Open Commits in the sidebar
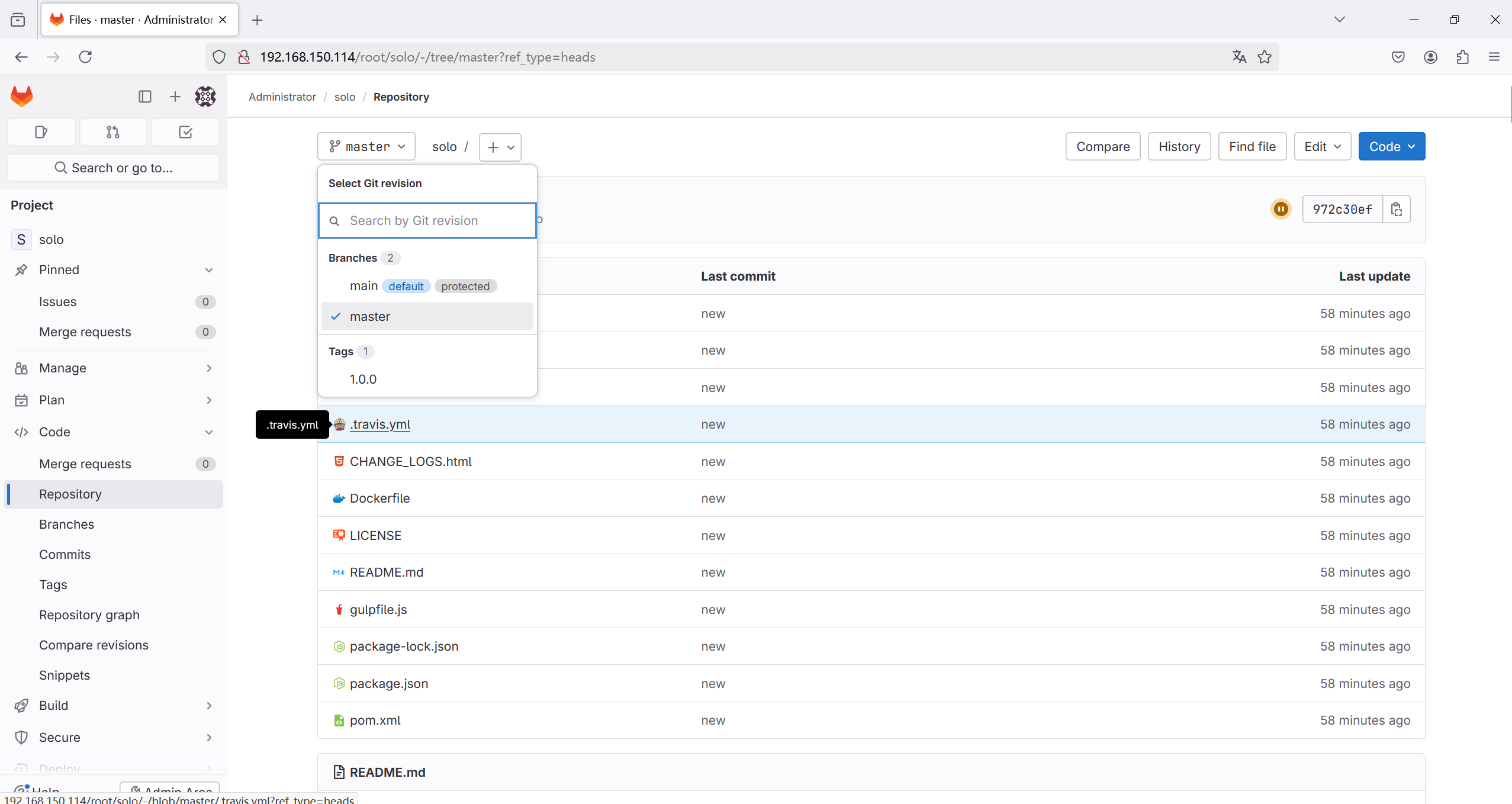The height and width of the screenshot is (804, 1512). (114, 555)
